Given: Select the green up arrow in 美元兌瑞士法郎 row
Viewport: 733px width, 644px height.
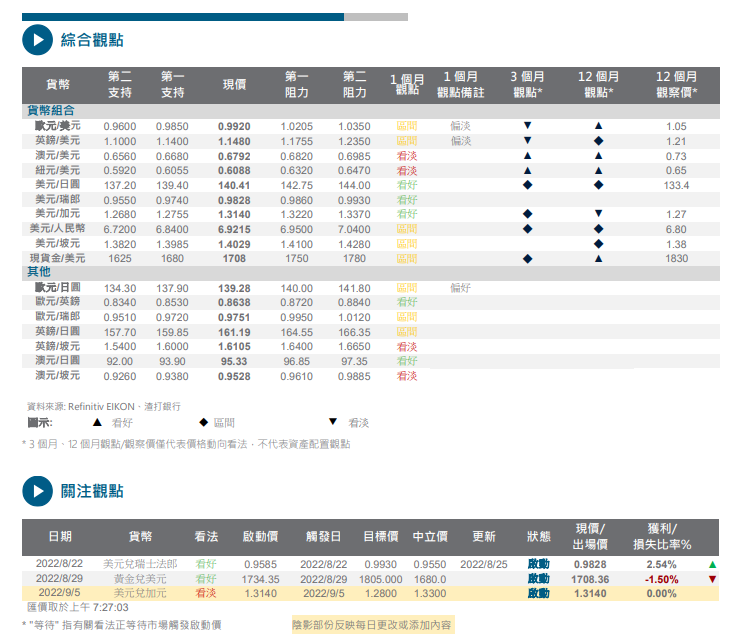Looking at the screenshot, I should click(712, 564).
